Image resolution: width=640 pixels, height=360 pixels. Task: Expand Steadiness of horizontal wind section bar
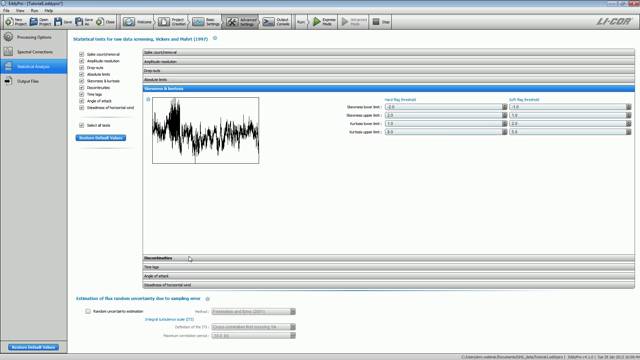coord(389,285)
